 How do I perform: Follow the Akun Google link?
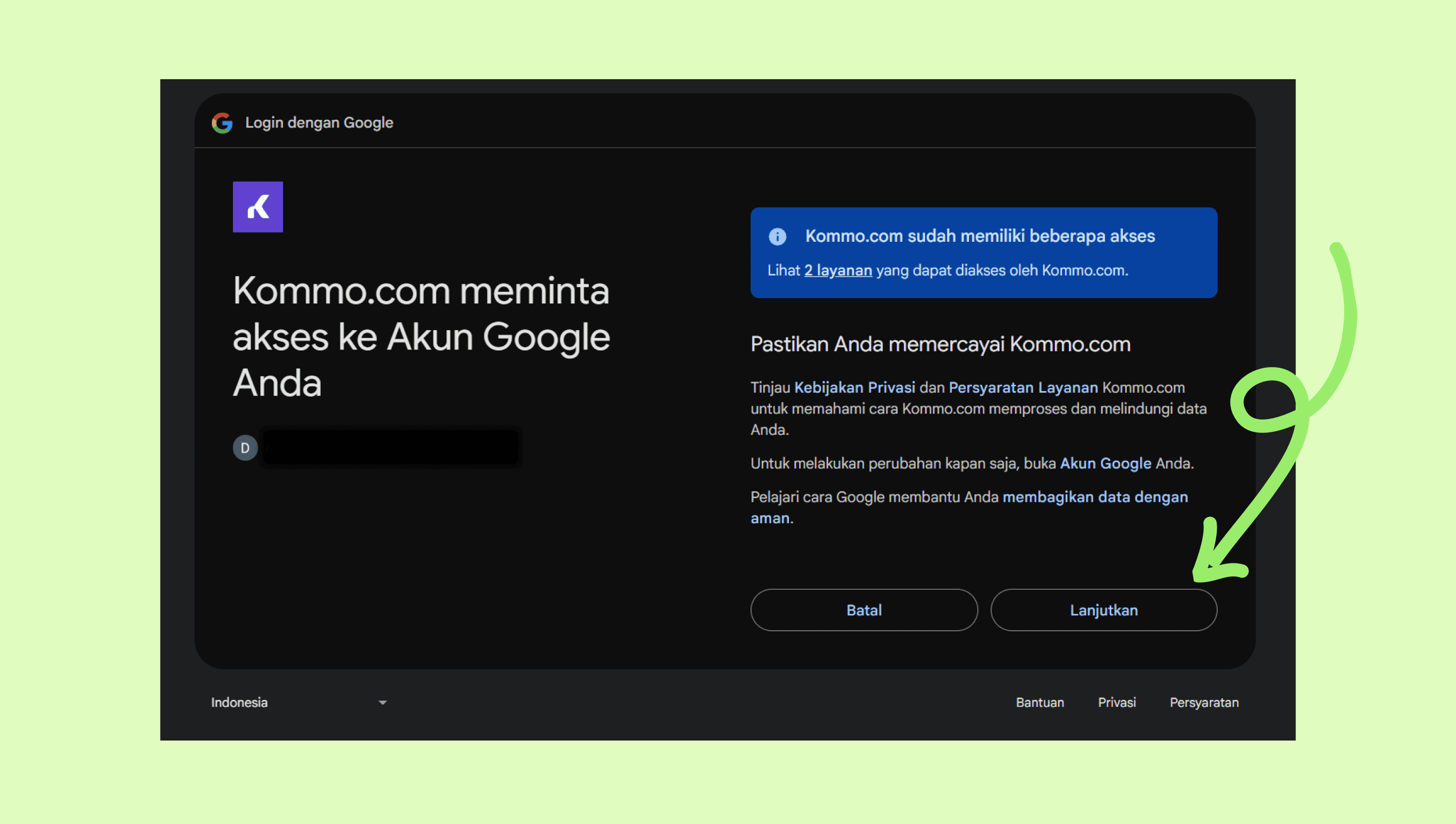point(1105,463)
